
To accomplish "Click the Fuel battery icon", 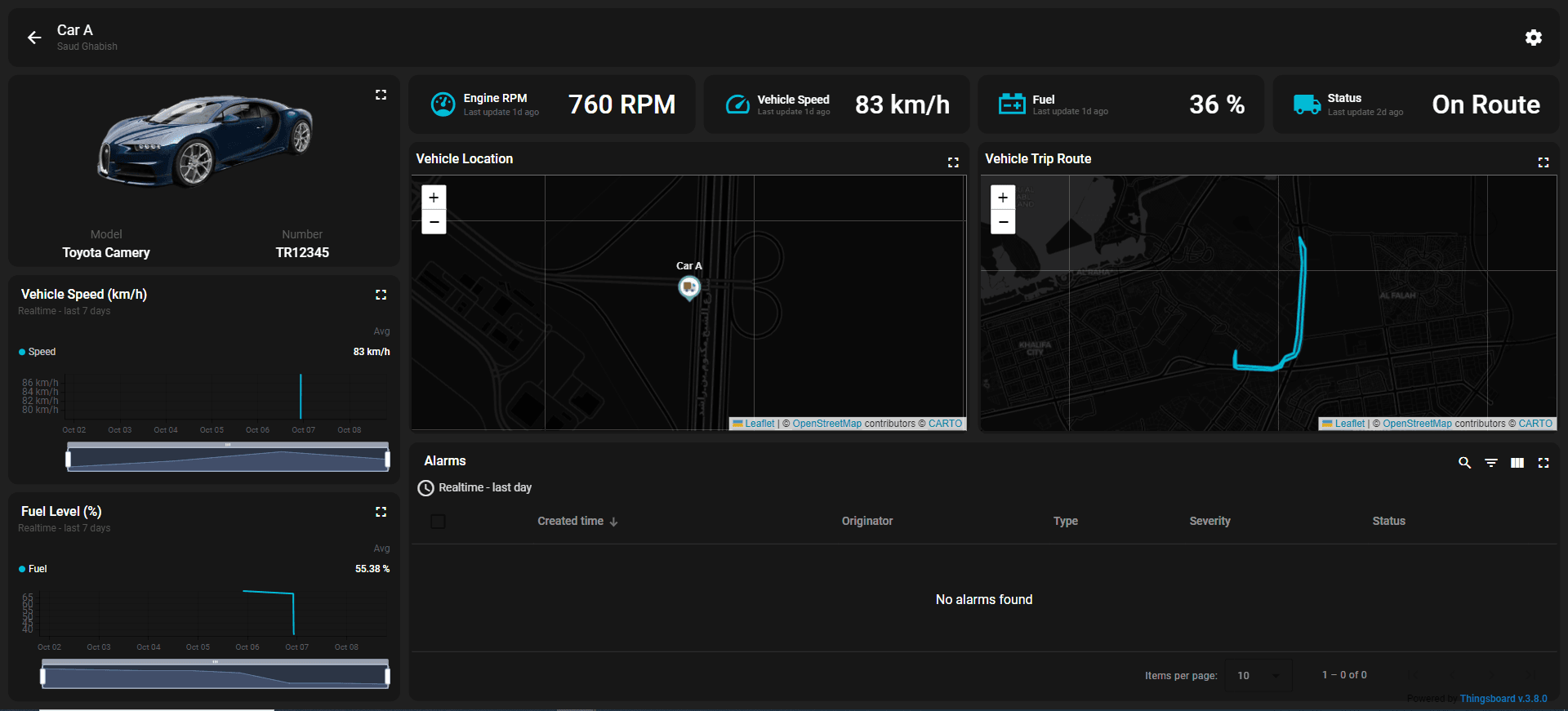I will (x=1012, y=104).
